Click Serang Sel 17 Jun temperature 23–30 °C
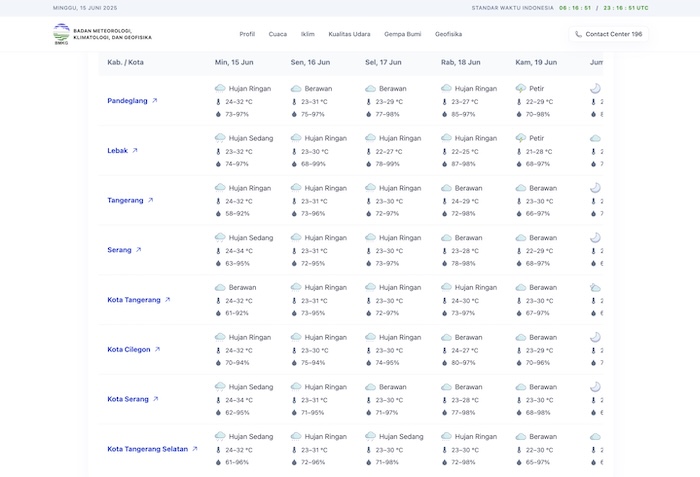 (x=389, y=251)
